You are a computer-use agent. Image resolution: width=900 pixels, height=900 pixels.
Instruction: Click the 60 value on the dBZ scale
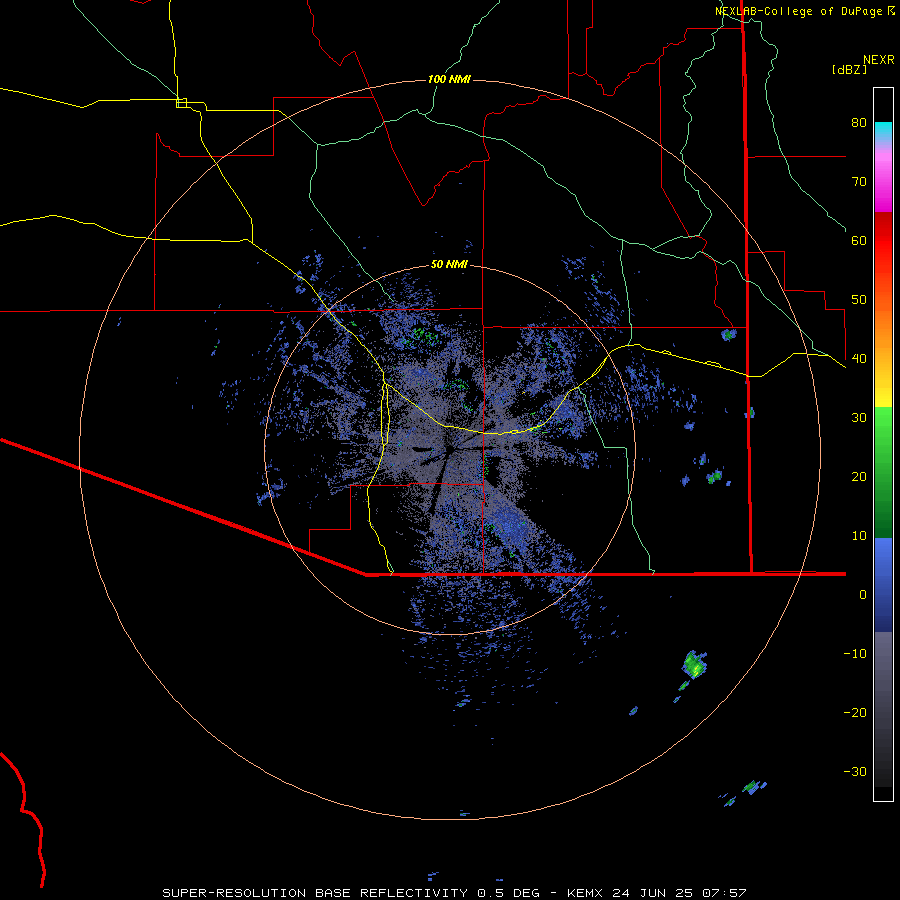(x=859, y=240)
